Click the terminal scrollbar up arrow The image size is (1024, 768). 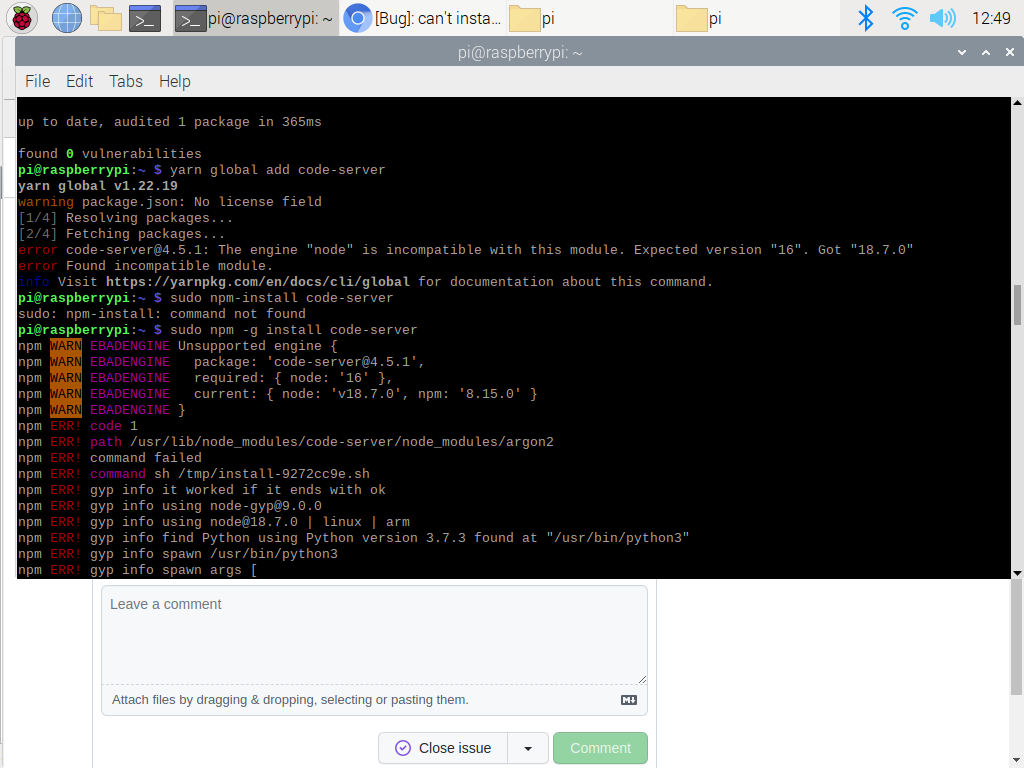1017,103
